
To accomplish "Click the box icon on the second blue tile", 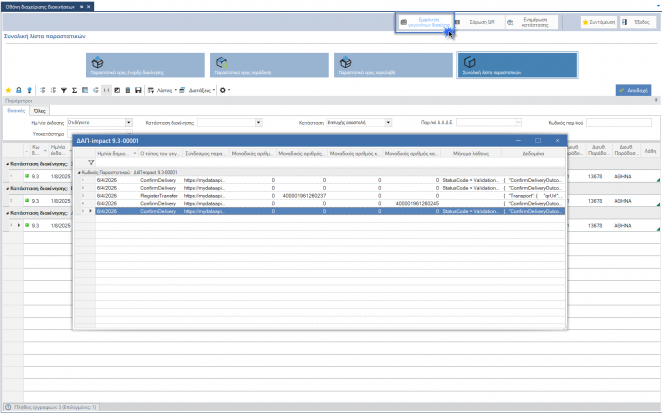I will [222, 62].
